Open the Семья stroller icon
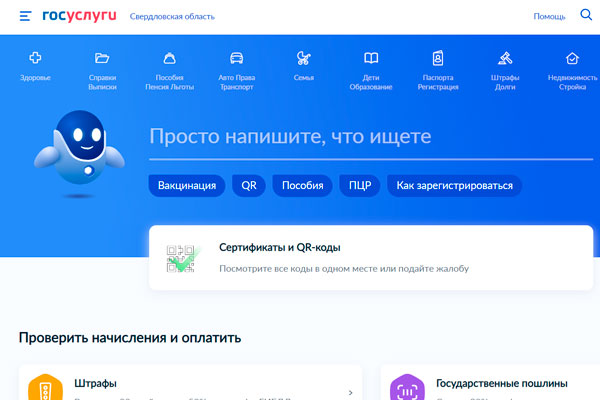Image resolution: width=600 pixels, height=400 pixels. [304, 58]
